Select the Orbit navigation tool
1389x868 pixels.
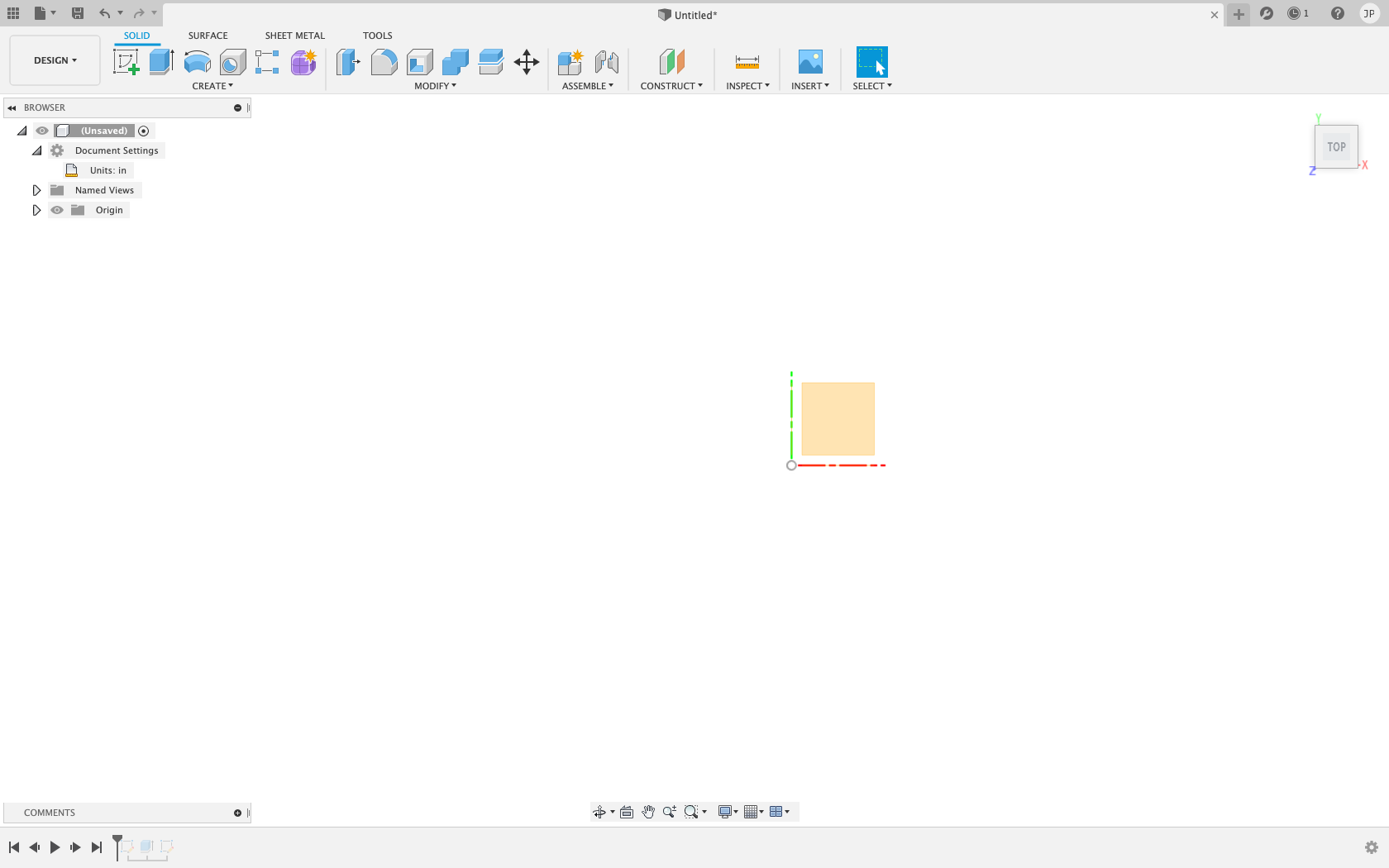pyautogui.click(x=599, y=812)
